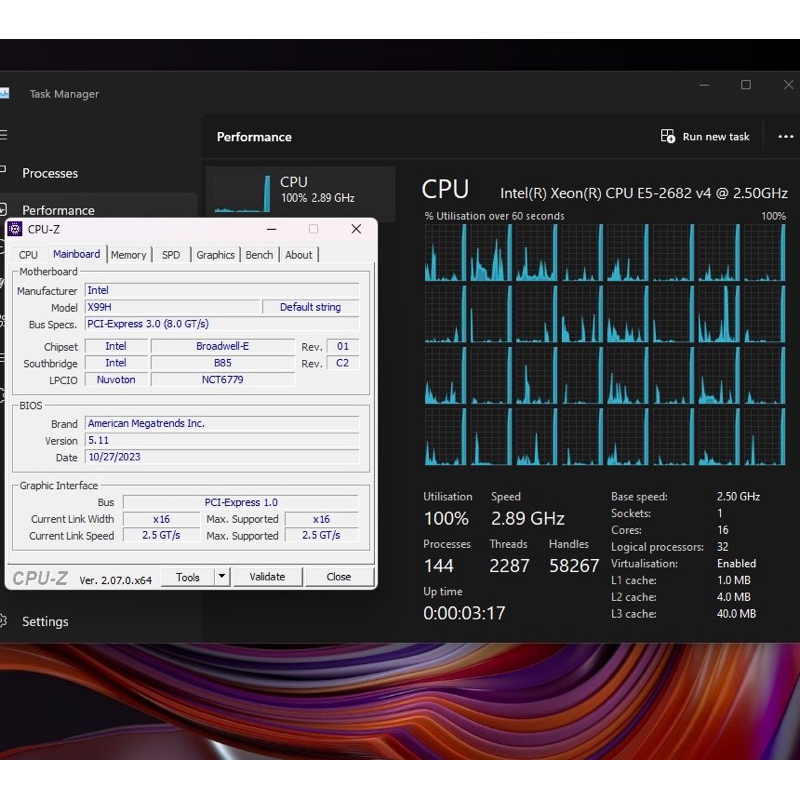Click the Virtualisation Enabled value

point(736,563)
